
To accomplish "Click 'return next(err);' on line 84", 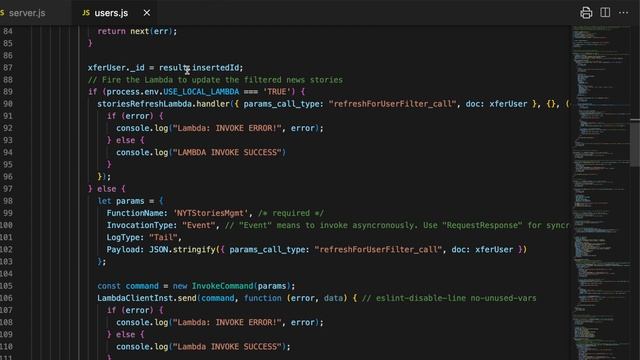I will click(x=137, y=31).
